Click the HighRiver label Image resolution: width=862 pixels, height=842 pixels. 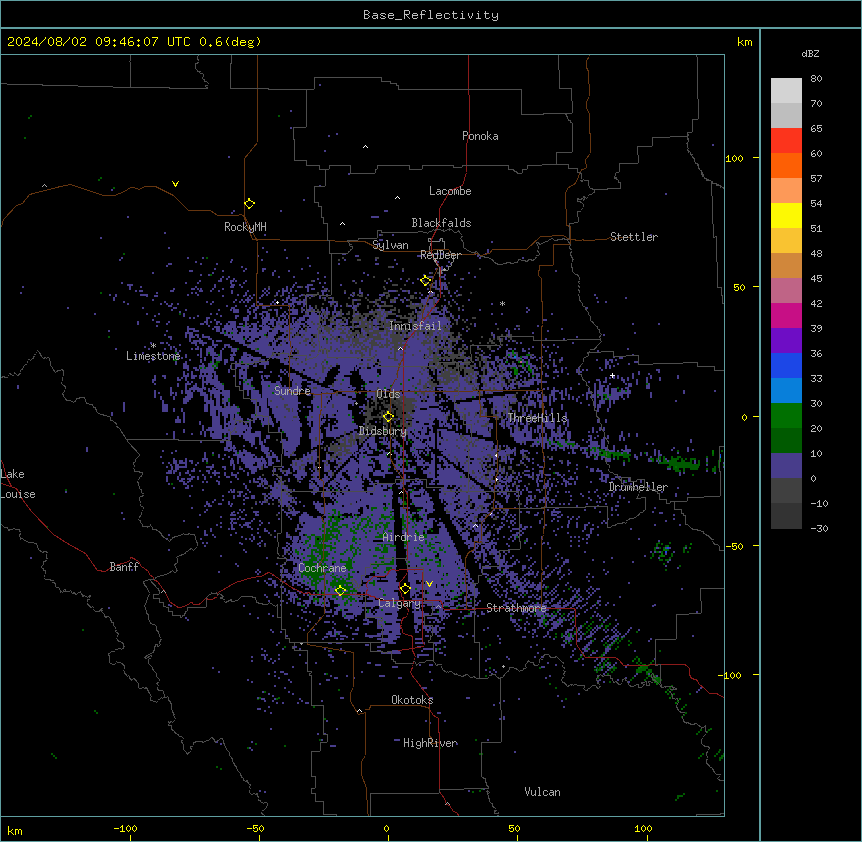coord(430,743)
